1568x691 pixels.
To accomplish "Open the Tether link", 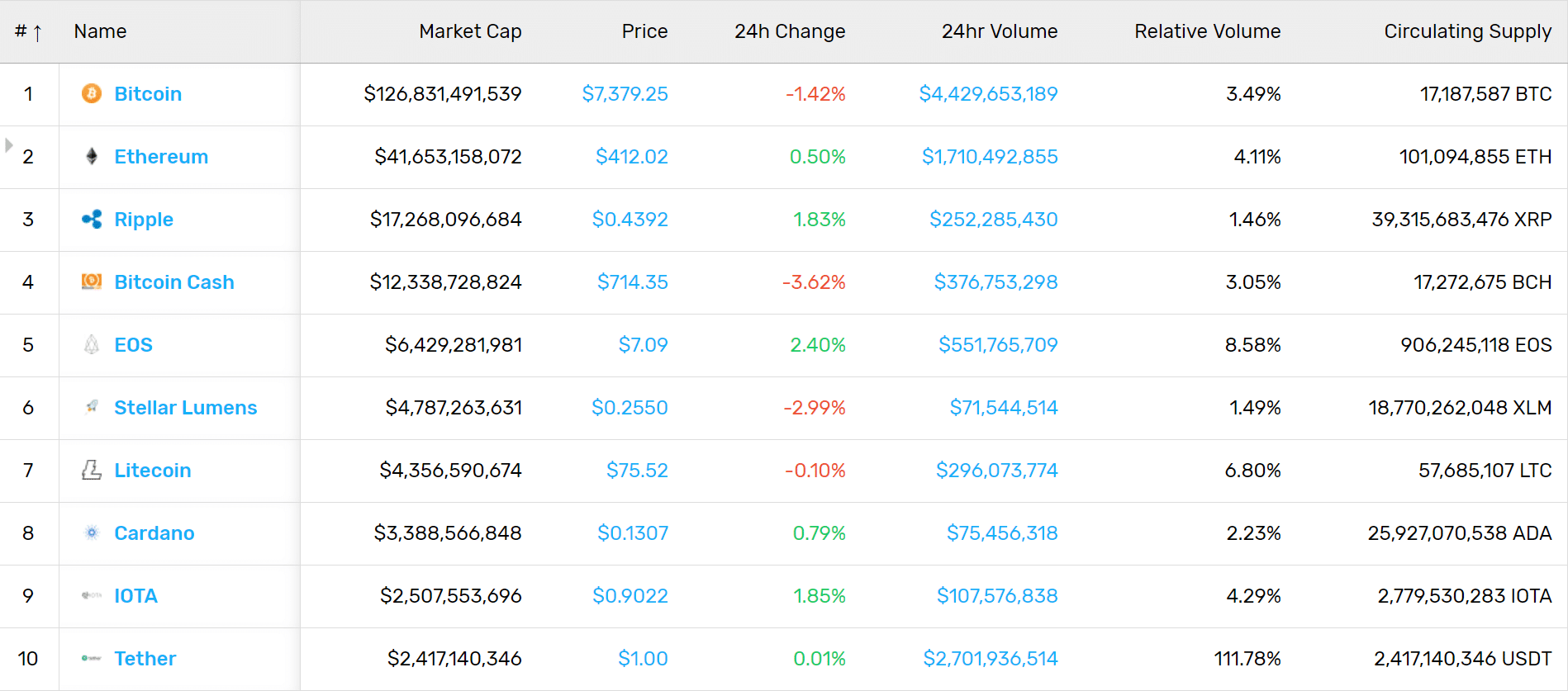I will click(x=145, y=659).
